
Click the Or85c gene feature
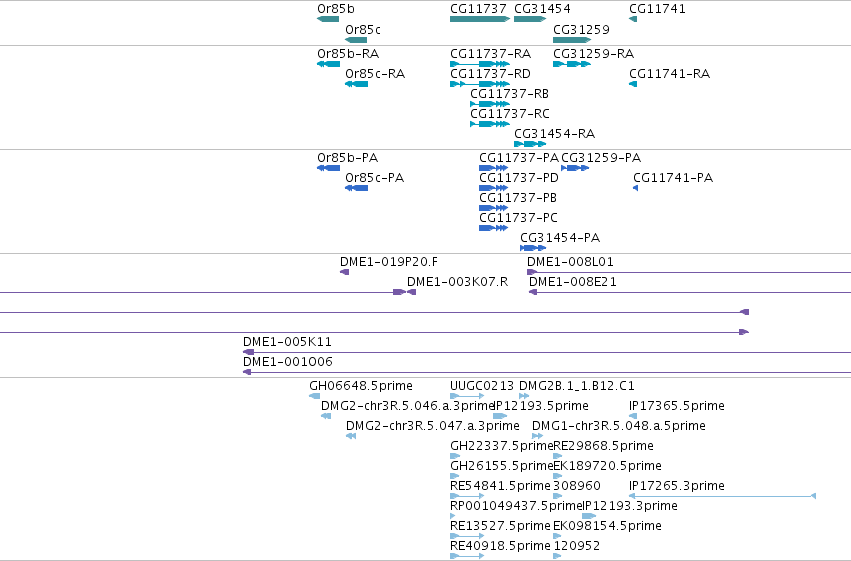[x=356, y=40]
